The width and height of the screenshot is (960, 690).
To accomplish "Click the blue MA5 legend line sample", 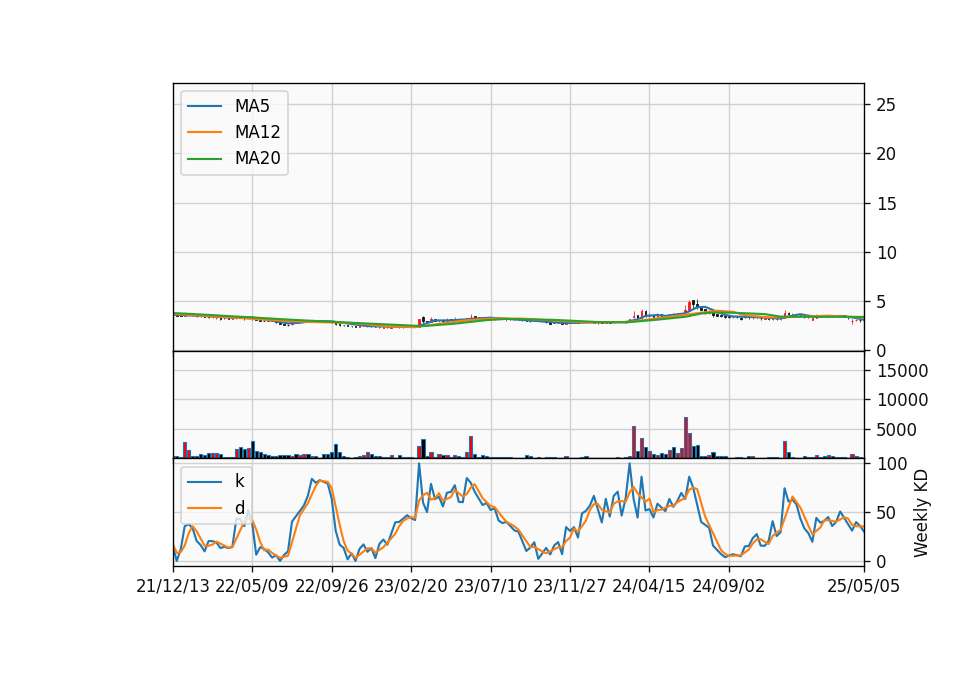I will (x=204, y=106).
